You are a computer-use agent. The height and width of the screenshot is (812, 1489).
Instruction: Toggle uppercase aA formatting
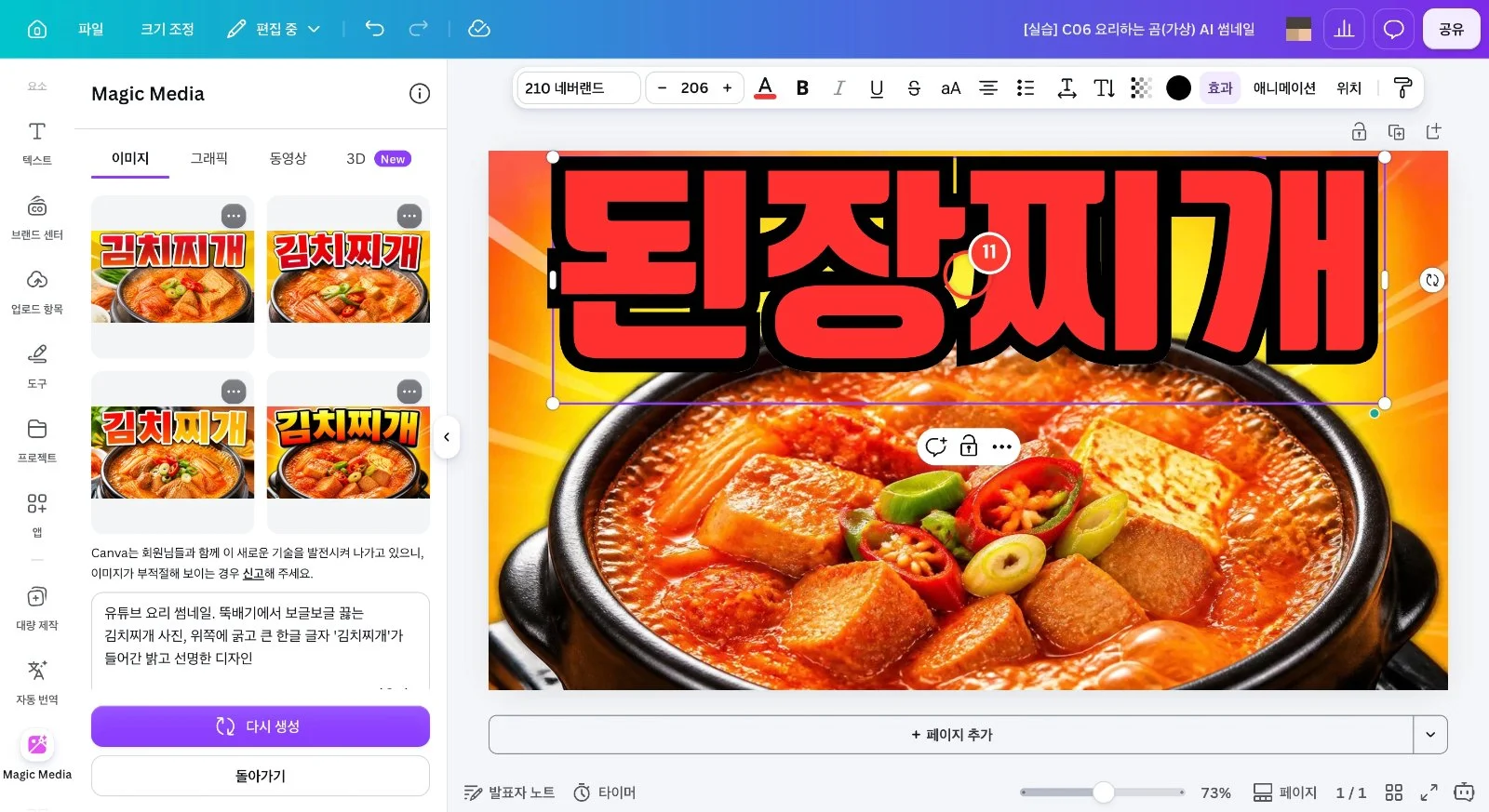tap(950, 88)
